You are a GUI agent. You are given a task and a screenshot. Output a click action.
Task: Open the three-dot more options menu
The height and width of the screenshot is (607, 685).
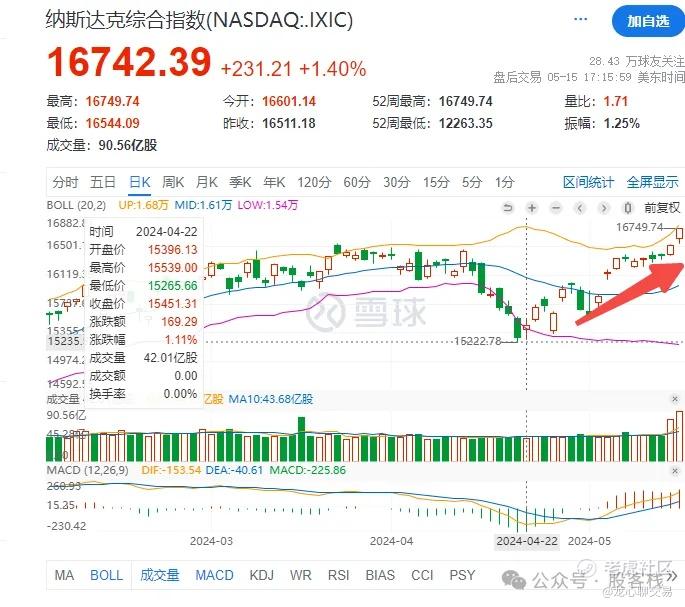pos(580,19)
